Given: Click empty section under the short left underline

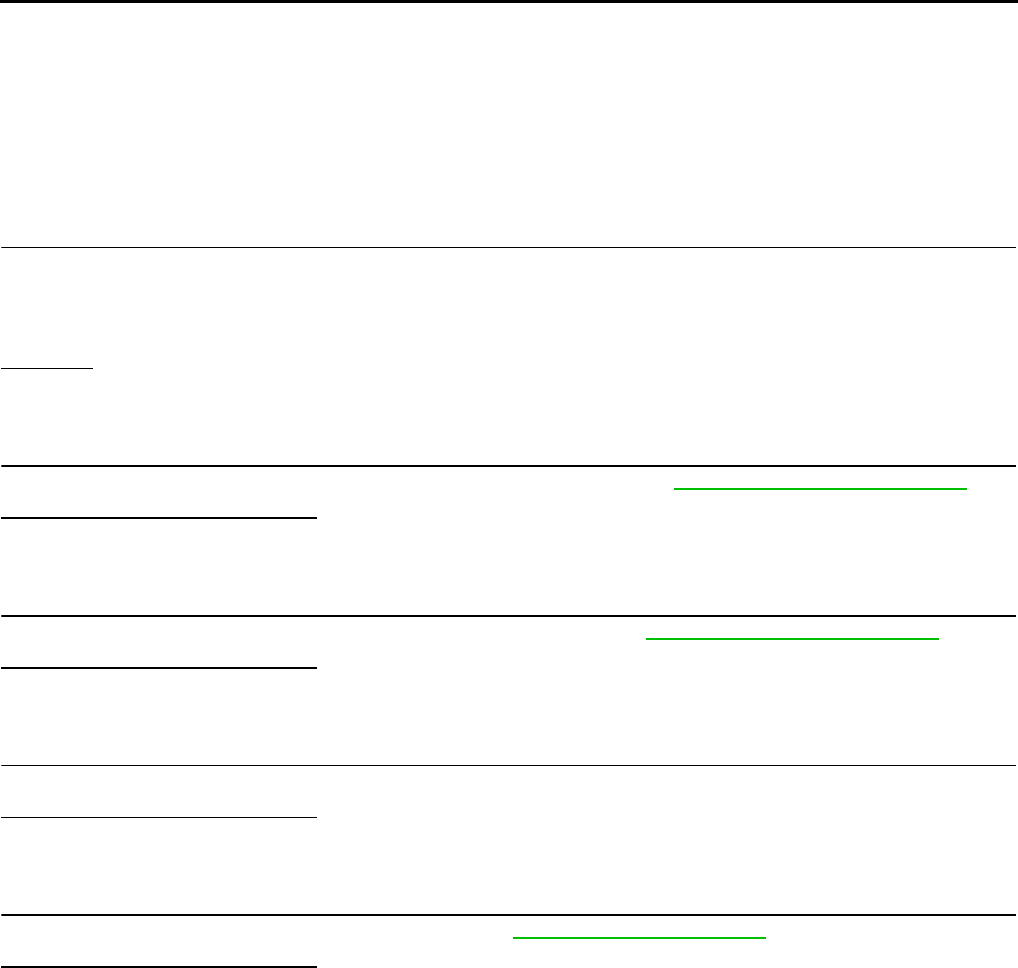Looking at the screenshot, I should click(508, 417).
